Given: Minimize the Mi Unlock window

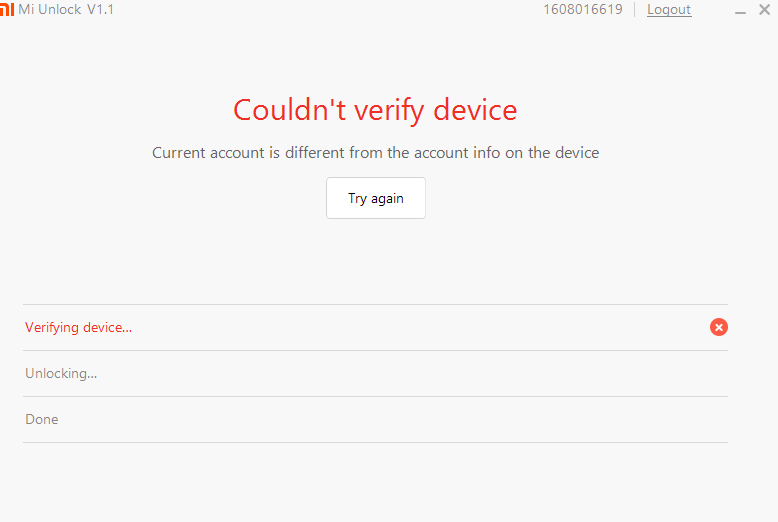Looking at the screenshot, I should click(740, 11).
